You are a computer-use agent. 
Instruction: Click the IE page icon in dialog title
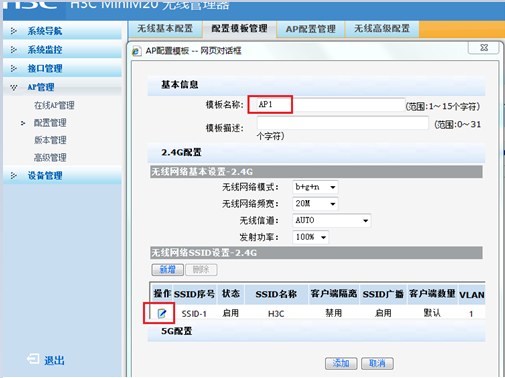point(136,51)
